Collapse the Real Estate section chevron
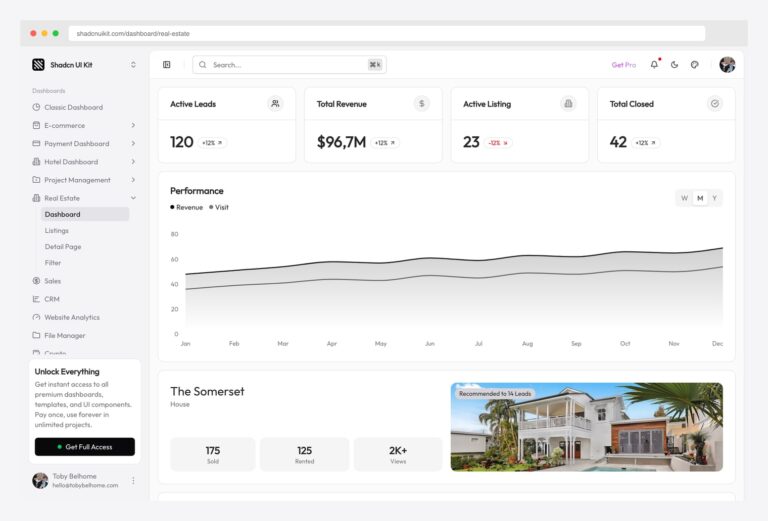The width and height of the screenshot is (768, 521). coord(133,198)
